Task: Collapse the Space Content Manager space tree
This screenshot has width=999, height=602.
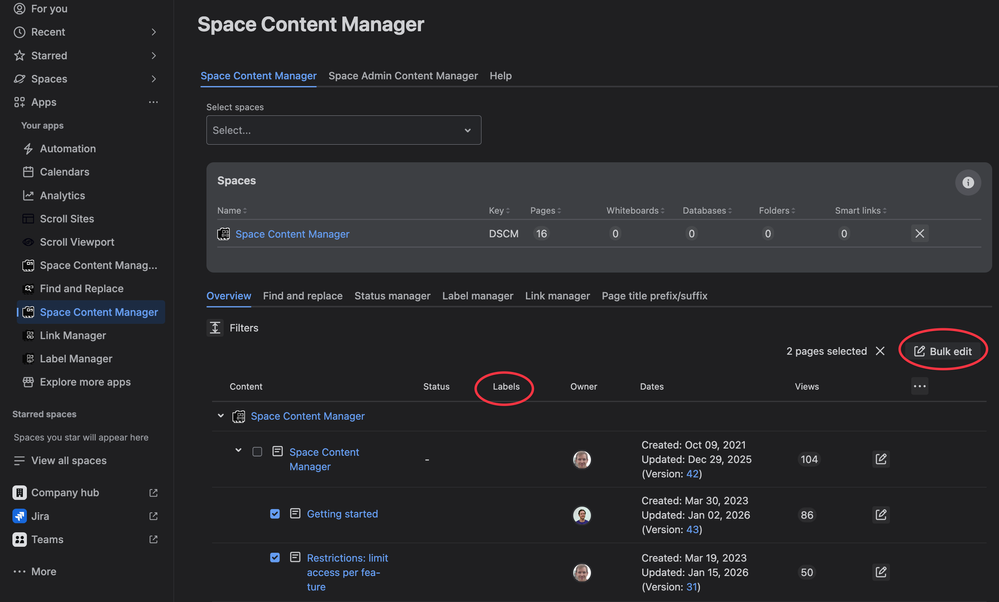Action: [221, 416]
